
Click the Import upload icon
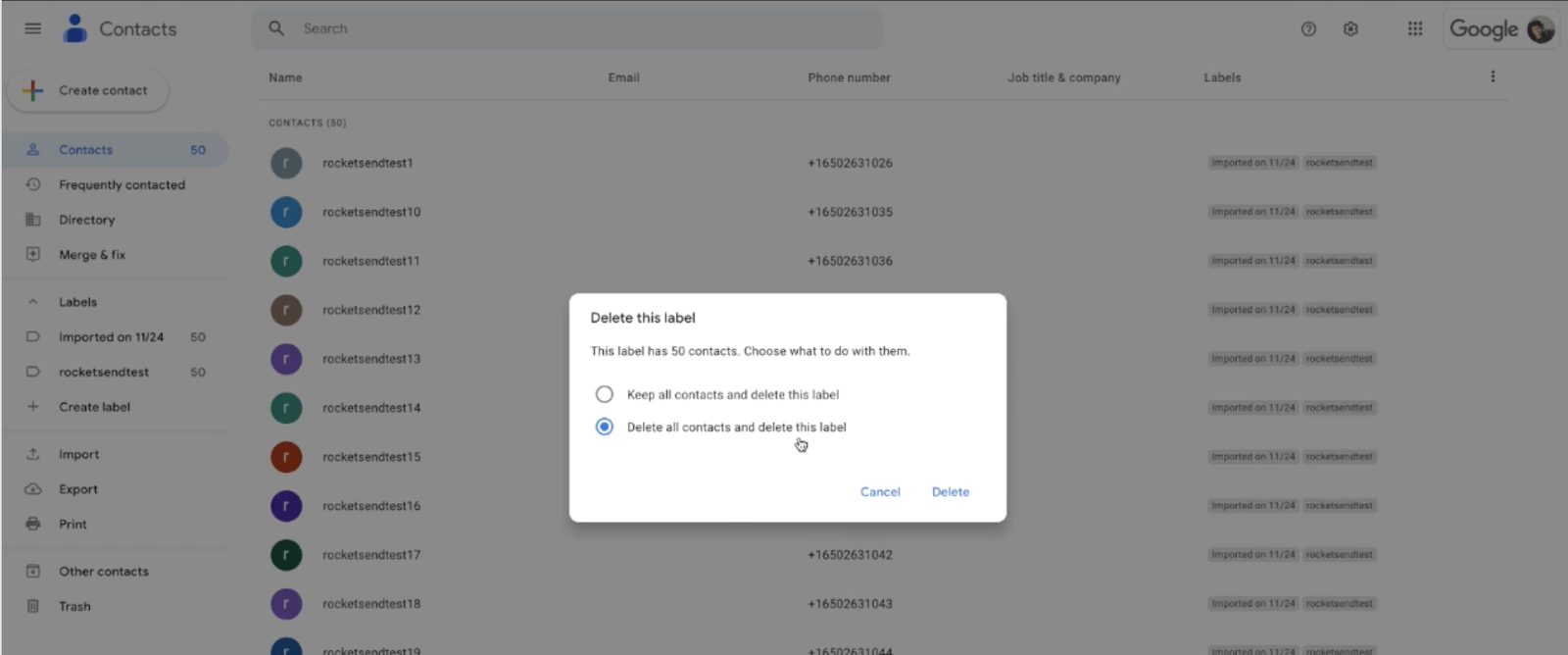click(33, 454)
